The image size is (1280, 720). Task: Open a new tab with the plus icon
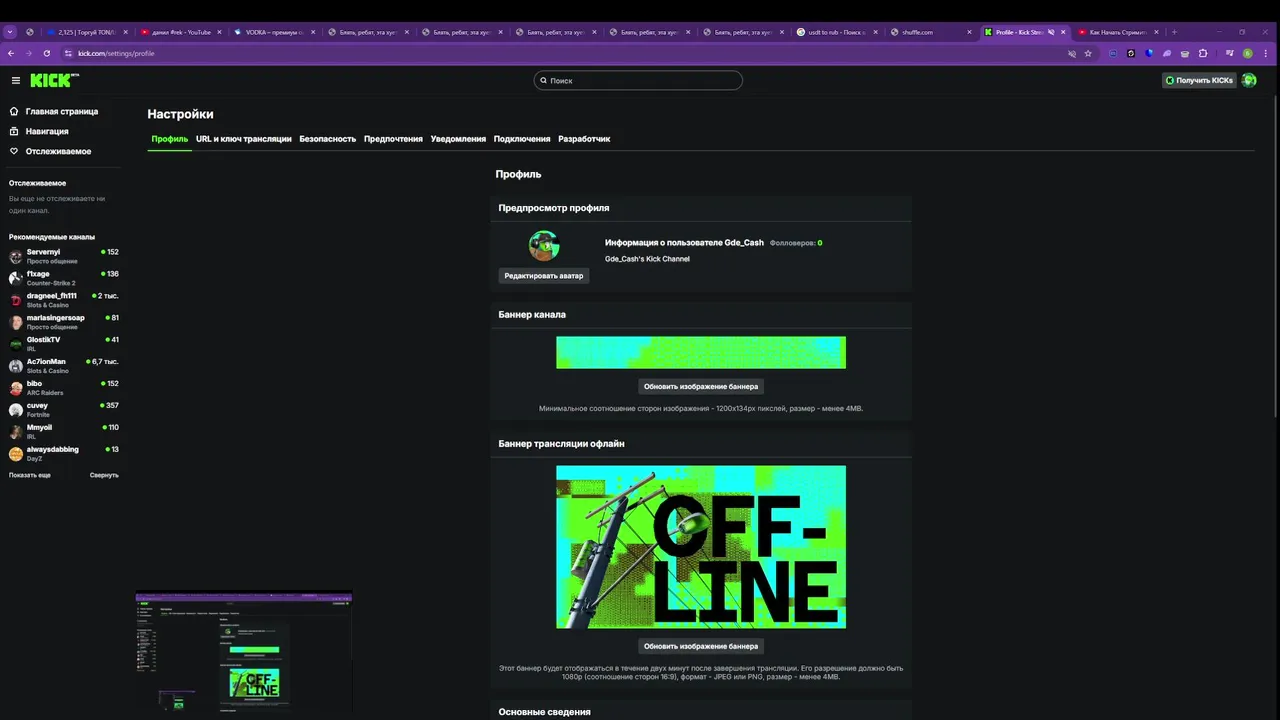(1174, 32)
